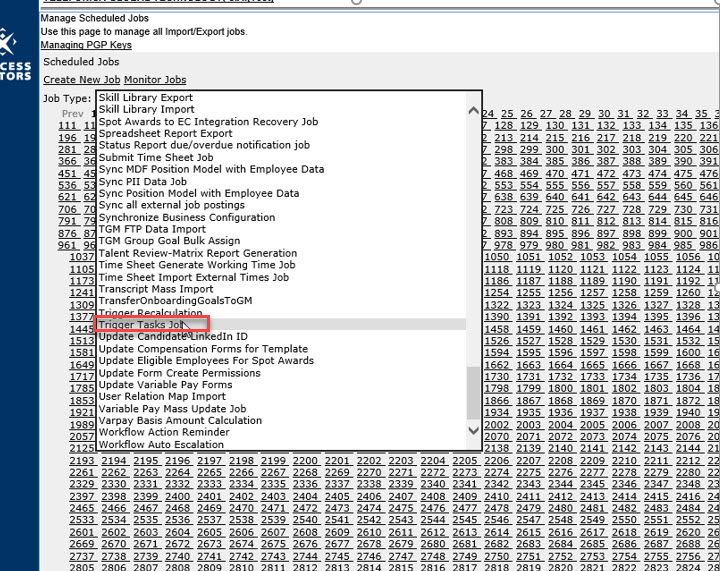The width and height of the screenshot is (720, 571).
Task: Open page 2669 link
Action: click(82, 544)
